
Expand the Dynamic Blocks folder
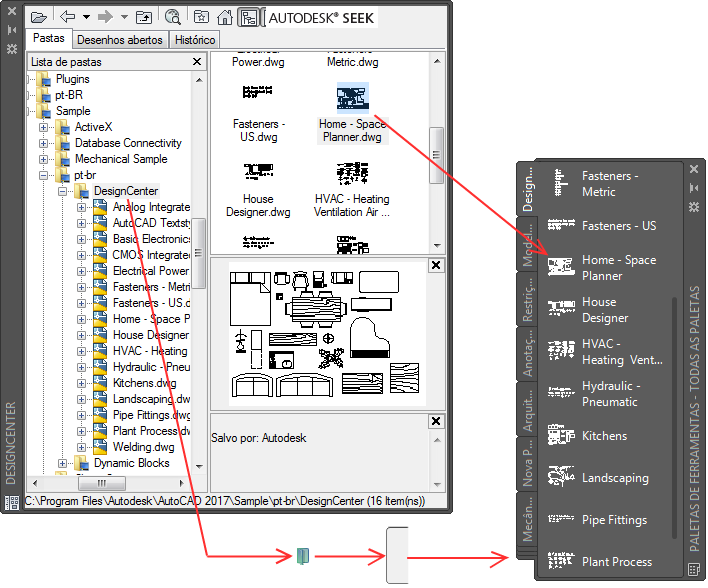coord(63,463)
